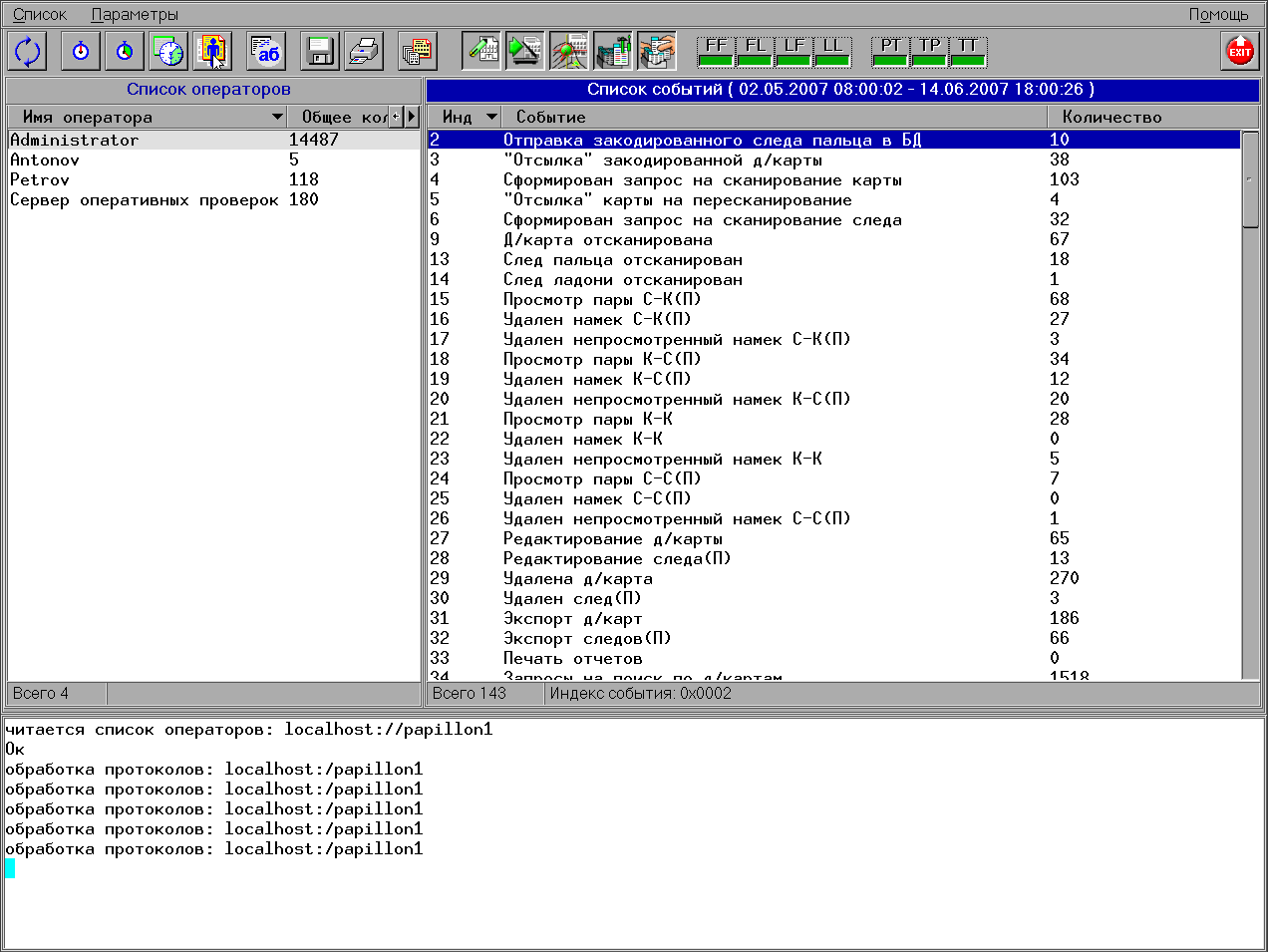Select event 'Удален намек К-К'
The image size is (1268, 952).
click(x=834, y=439)
